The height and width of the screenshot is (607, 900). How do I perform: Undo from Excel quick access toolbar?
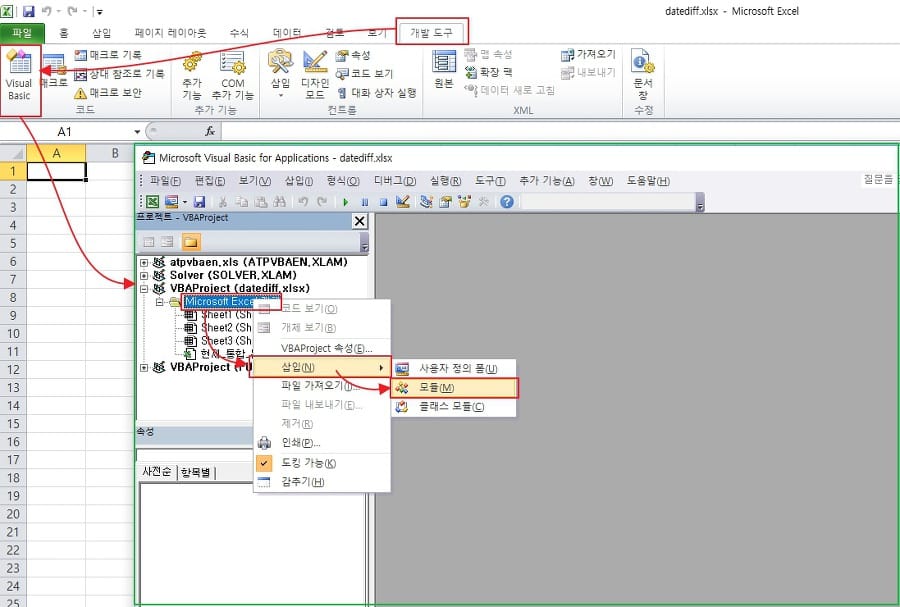click(46, 11)
